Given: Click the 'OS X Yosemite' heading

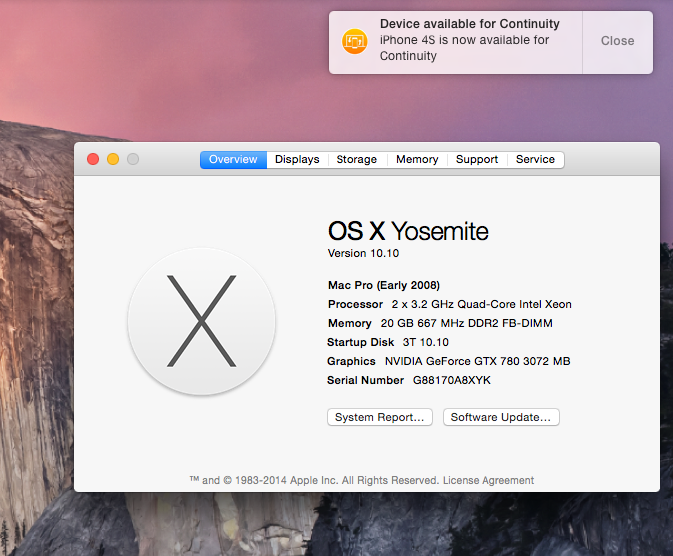Looking at the screenshot, I should coord(408,231).
